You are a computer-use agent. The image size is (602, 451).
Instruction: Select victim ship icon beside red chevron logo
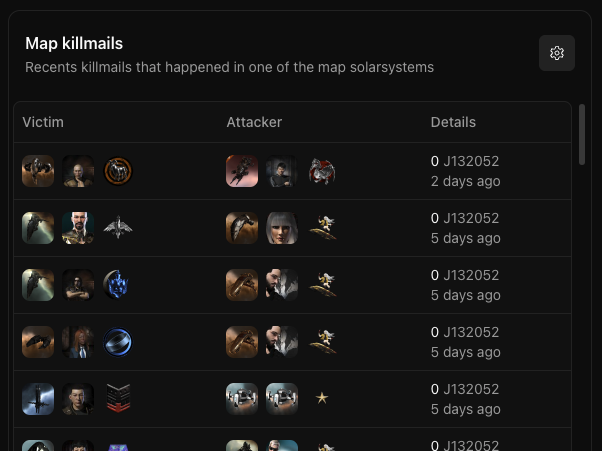tap(38, 399)
